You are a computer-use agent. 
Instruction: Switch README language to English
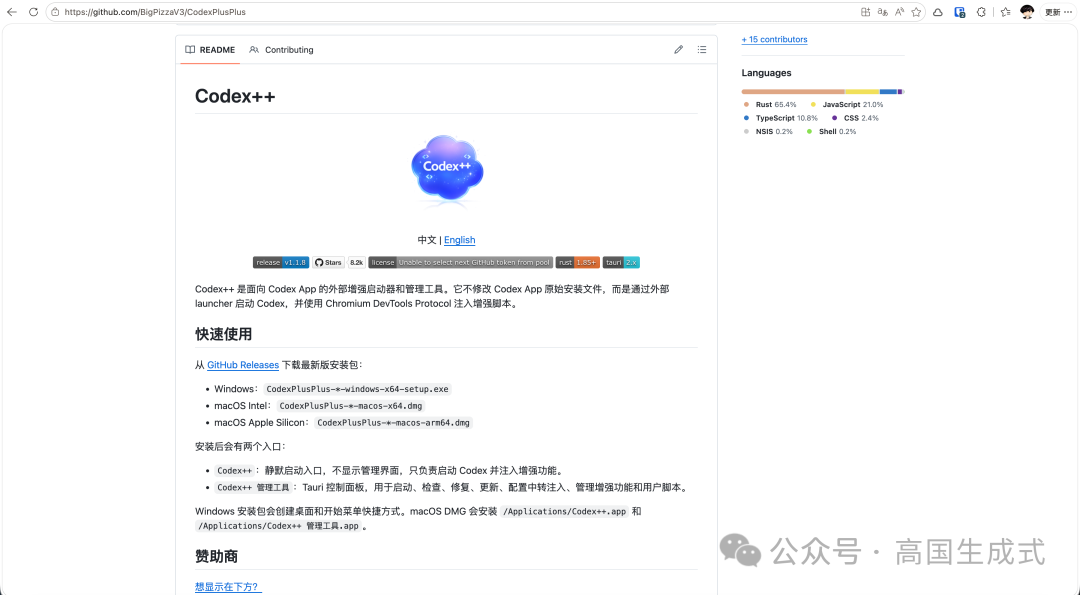459,240
